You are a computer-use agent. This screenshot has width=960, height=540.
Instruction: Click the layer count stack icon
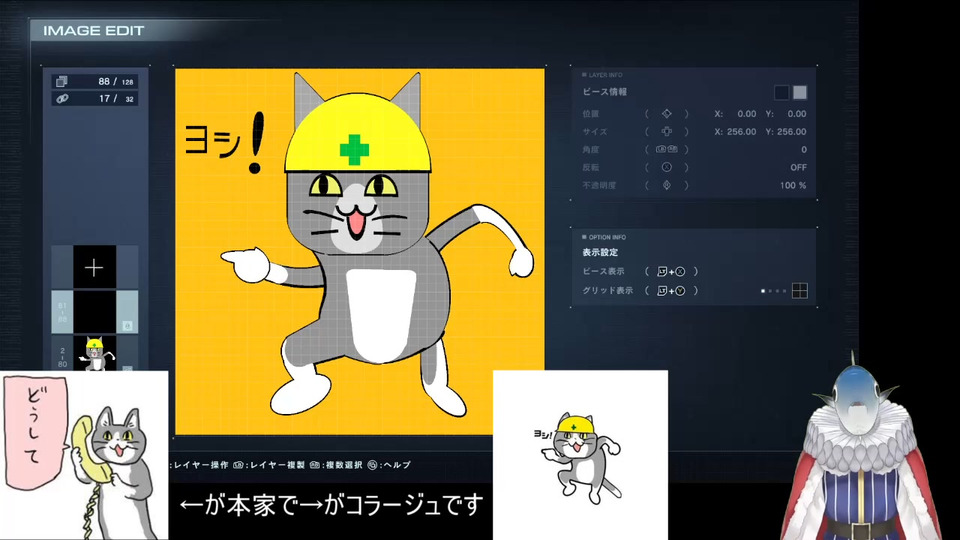click(x=62, y=81)
